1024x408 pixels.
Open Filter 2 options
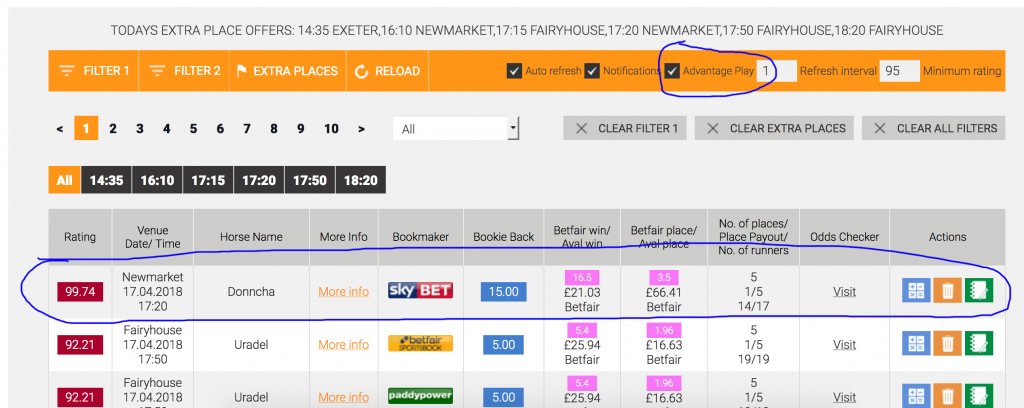tap(184, 71)
